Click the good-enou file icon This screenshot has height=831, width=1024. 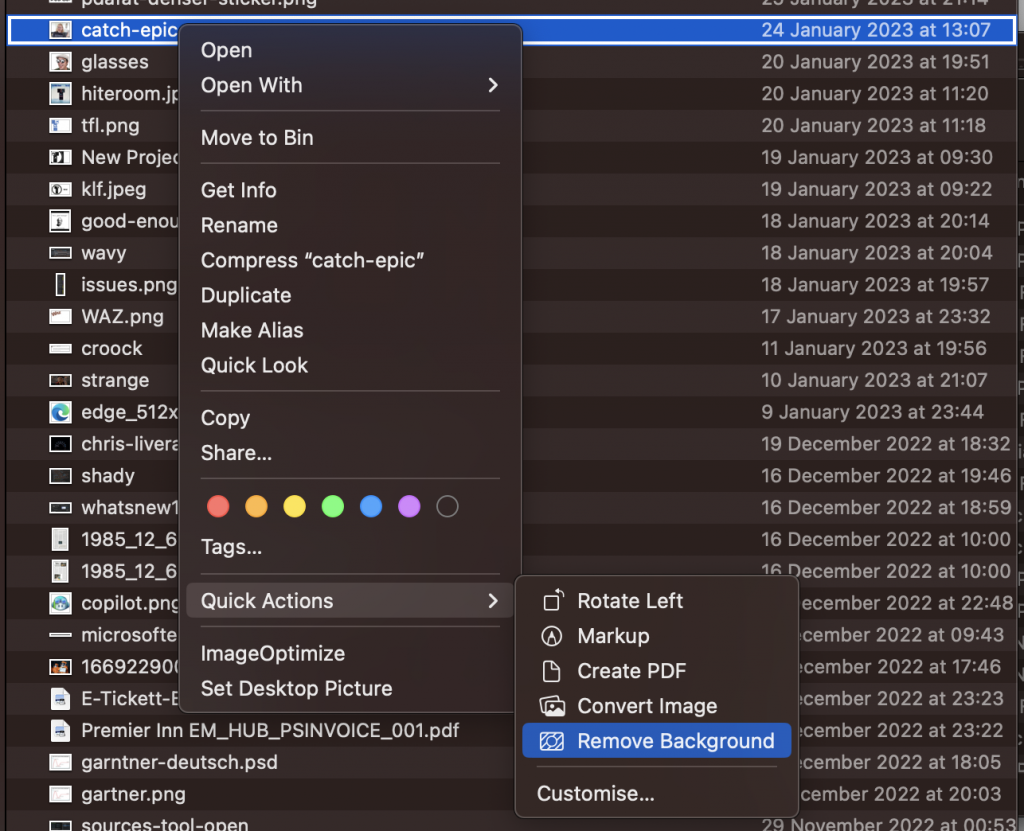point(61,221)
